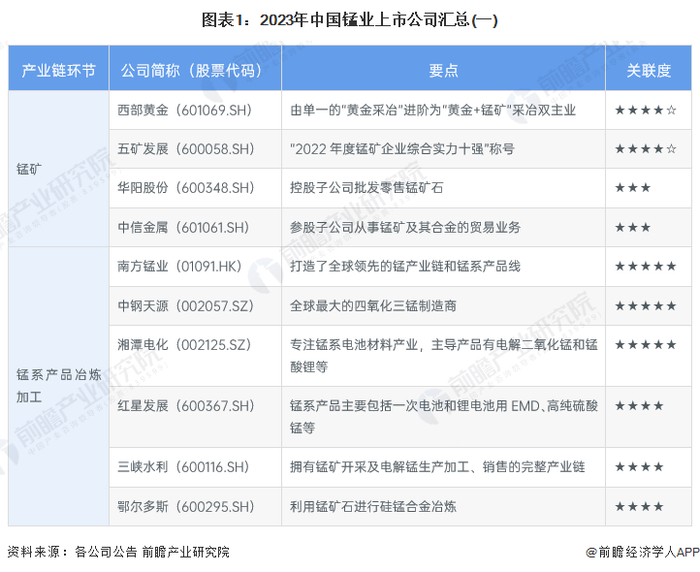
Task: Click three-star rating in 华阳股份 row
Action: click(x=633, y=188)
